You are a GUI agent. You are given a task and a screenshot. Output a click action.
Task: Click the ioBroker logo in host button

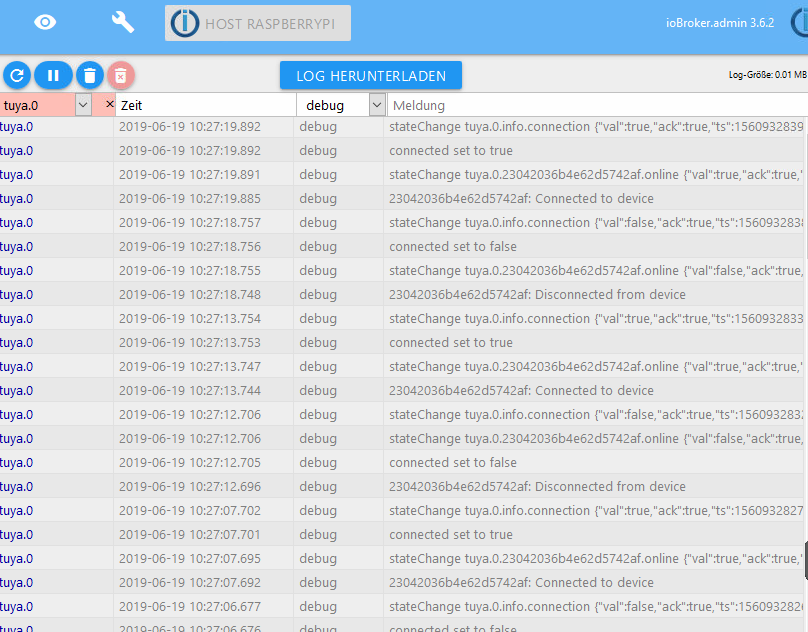(184, 23)
